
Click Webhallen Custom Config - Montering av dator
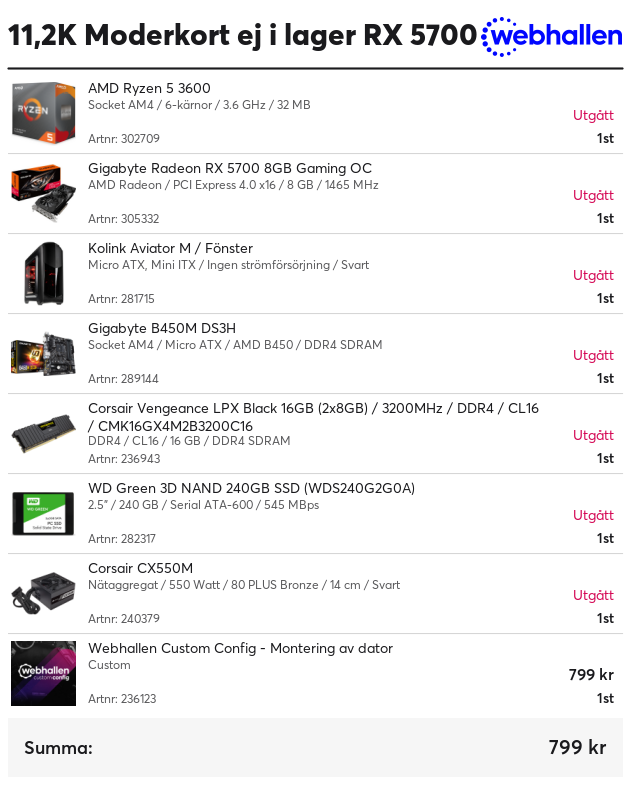pos(241,648)
